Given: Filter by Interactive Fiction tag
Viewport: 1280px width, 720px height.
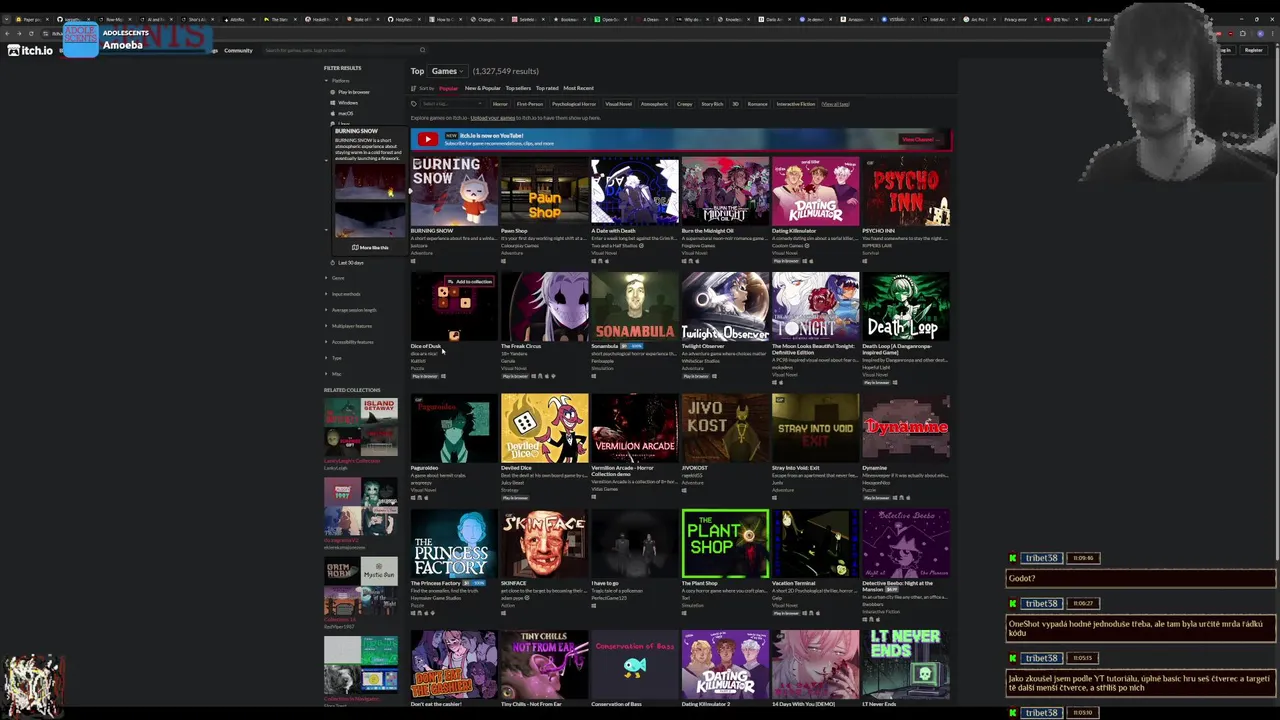Looking at the screenshot, I should (796, 104).
